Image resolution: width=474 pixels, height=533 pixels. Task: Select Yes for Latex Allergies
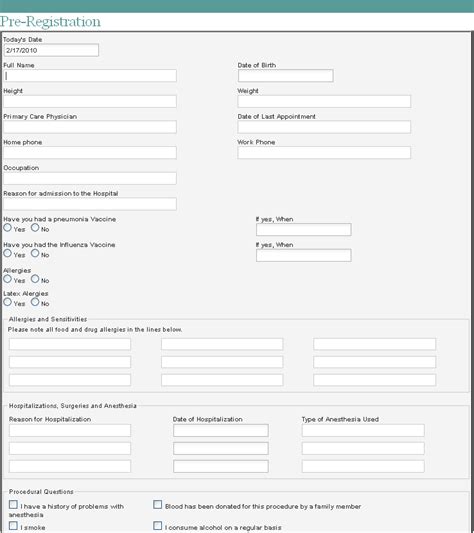(7, 302)
